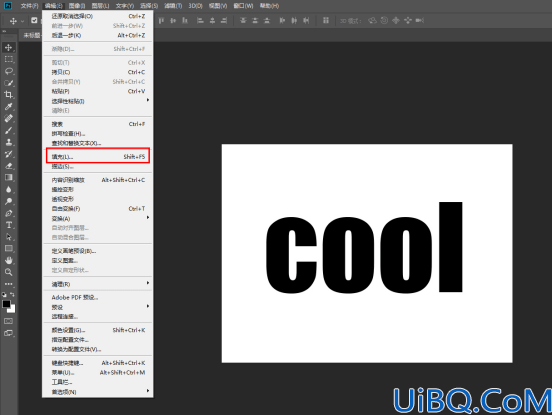Toggle Quick Mask mode
Viewport: 553px width, 415px height.
click(x=9, y=321)
